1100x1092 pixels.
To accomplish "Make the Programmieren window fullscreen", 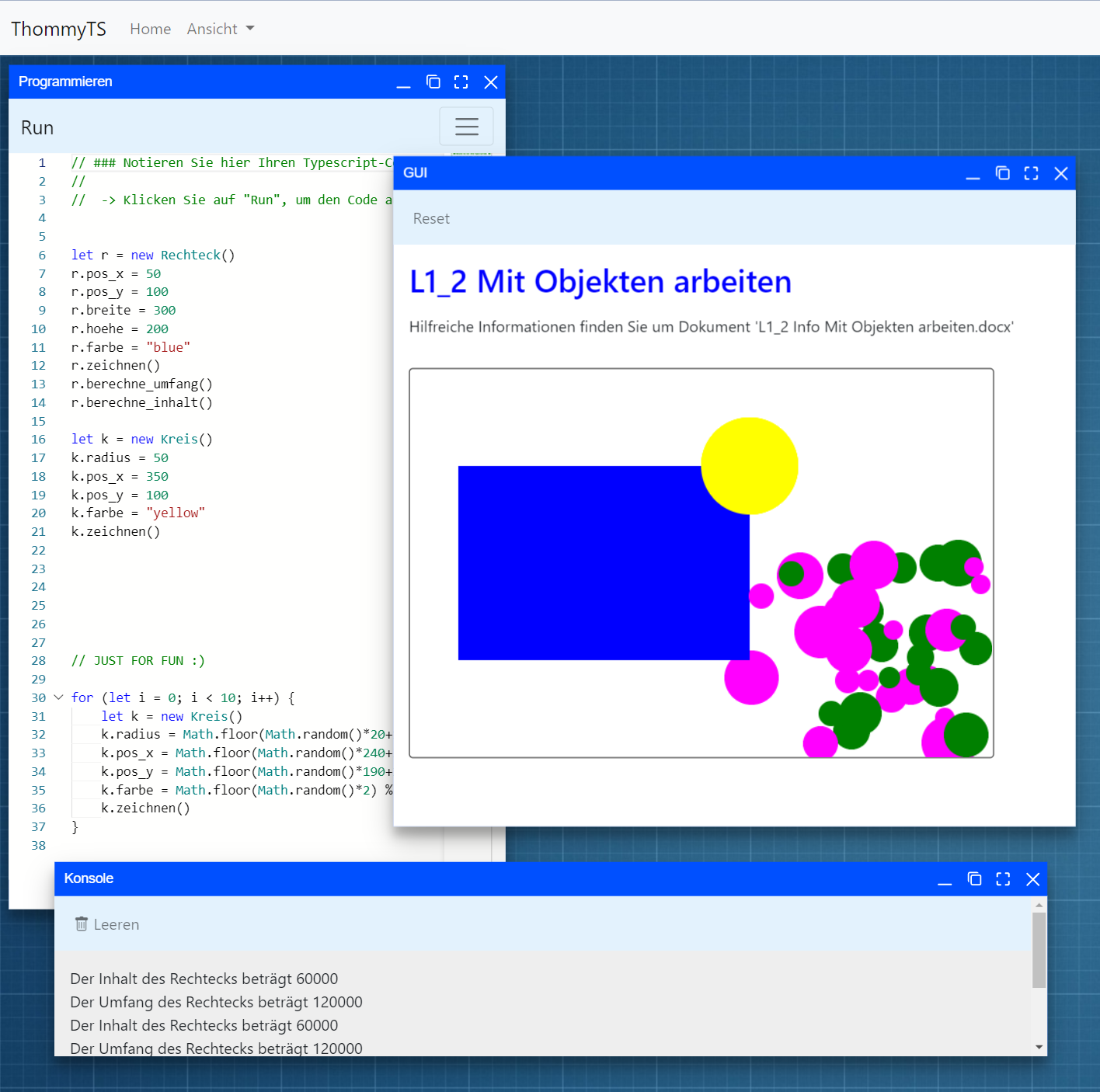I will [x=461, y=82].
